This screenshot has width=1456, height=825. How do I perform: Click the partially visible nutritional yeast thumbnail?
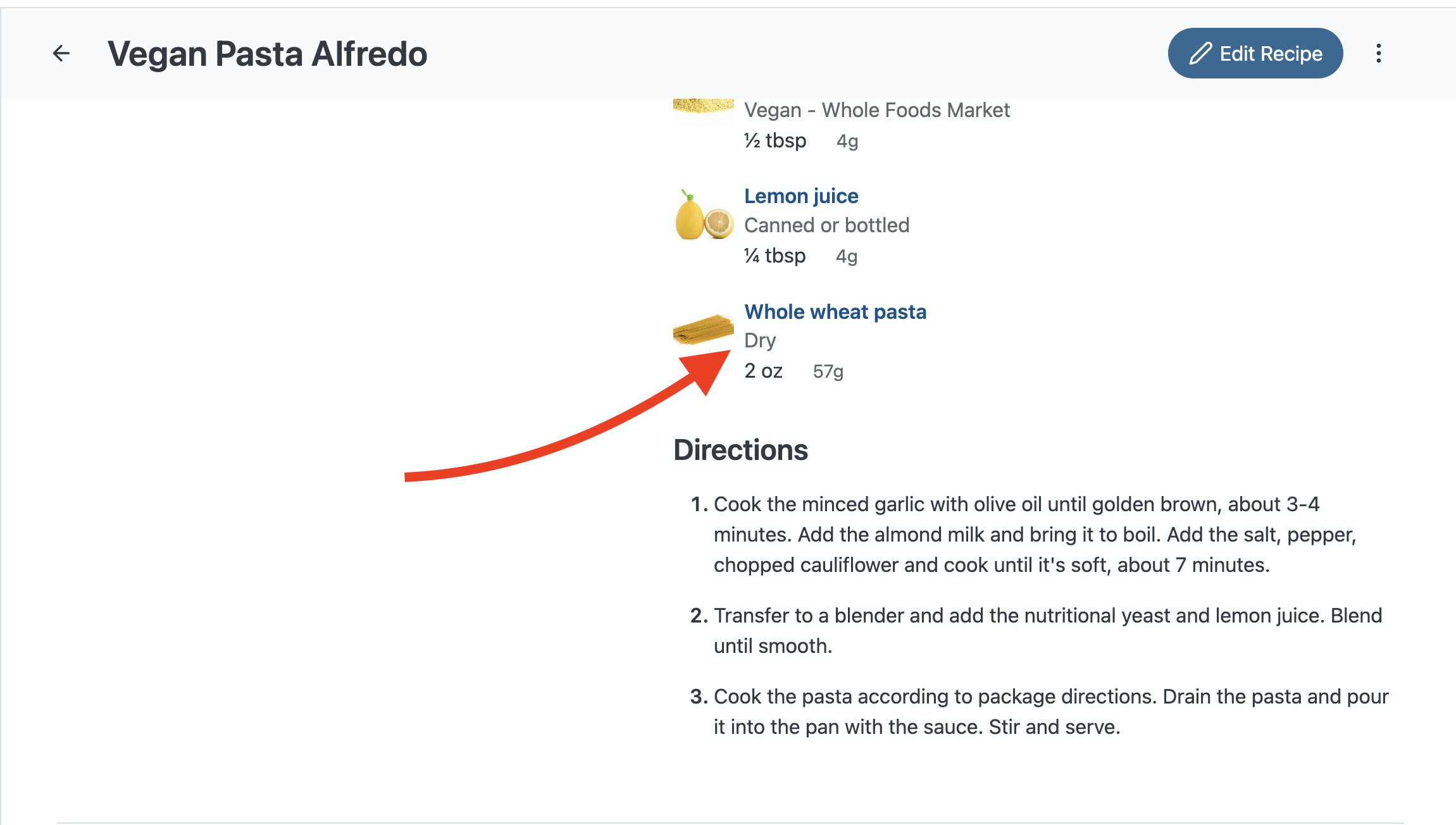(703, 106)
